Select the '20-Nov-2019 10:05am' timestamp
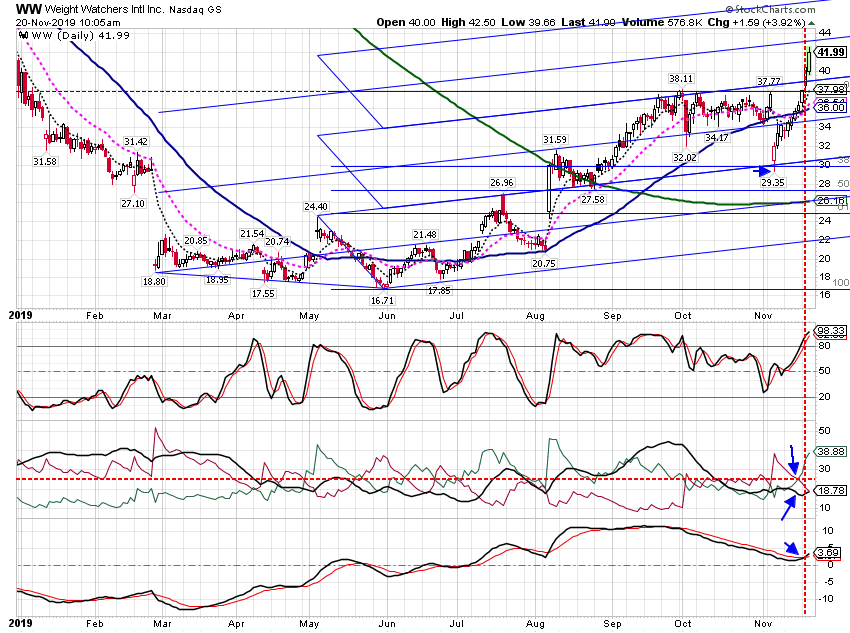 (68, 23)
